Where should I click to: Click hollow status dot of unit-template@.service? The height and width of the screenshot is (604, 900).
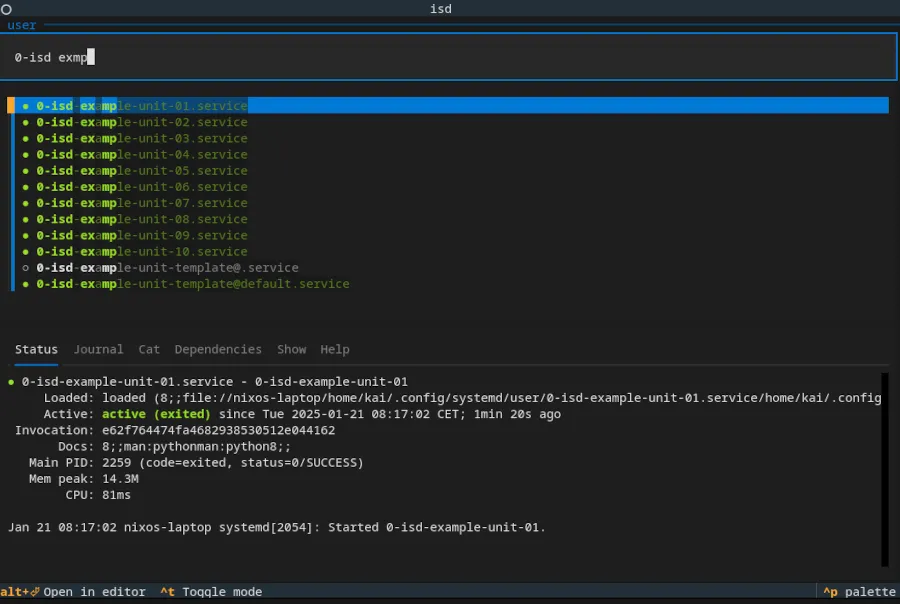26,268
